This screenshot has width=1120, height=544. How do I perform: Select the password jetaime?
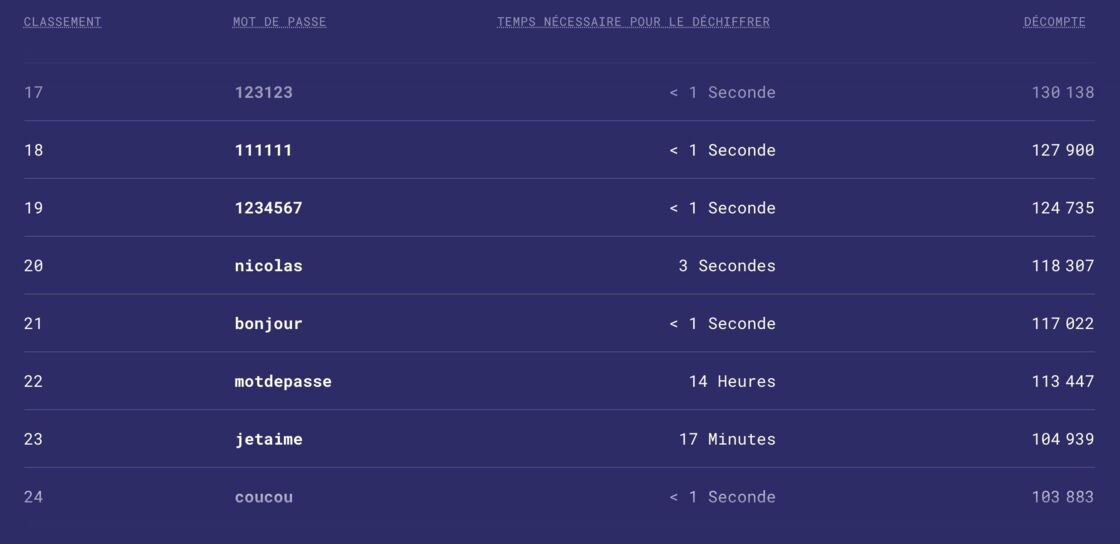click(269, 440)
